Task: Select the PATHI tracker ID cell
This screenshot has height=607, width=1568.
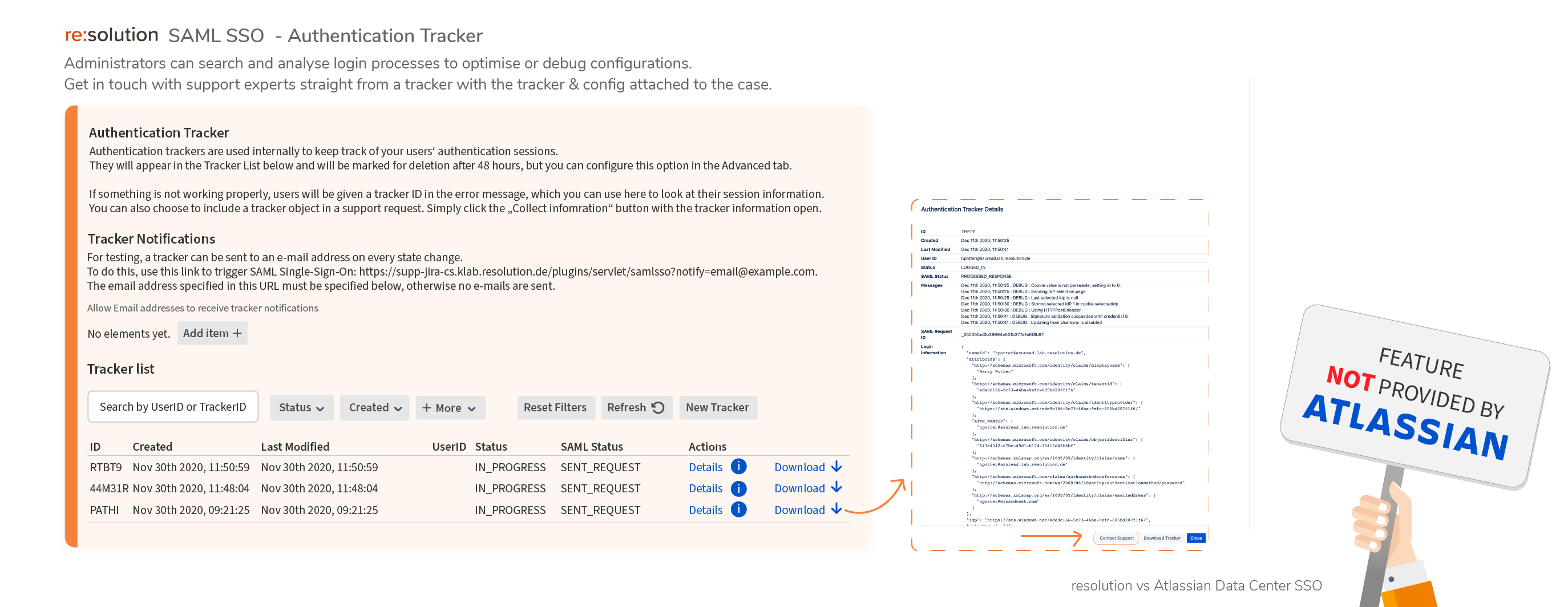Action: click(104, 509)
